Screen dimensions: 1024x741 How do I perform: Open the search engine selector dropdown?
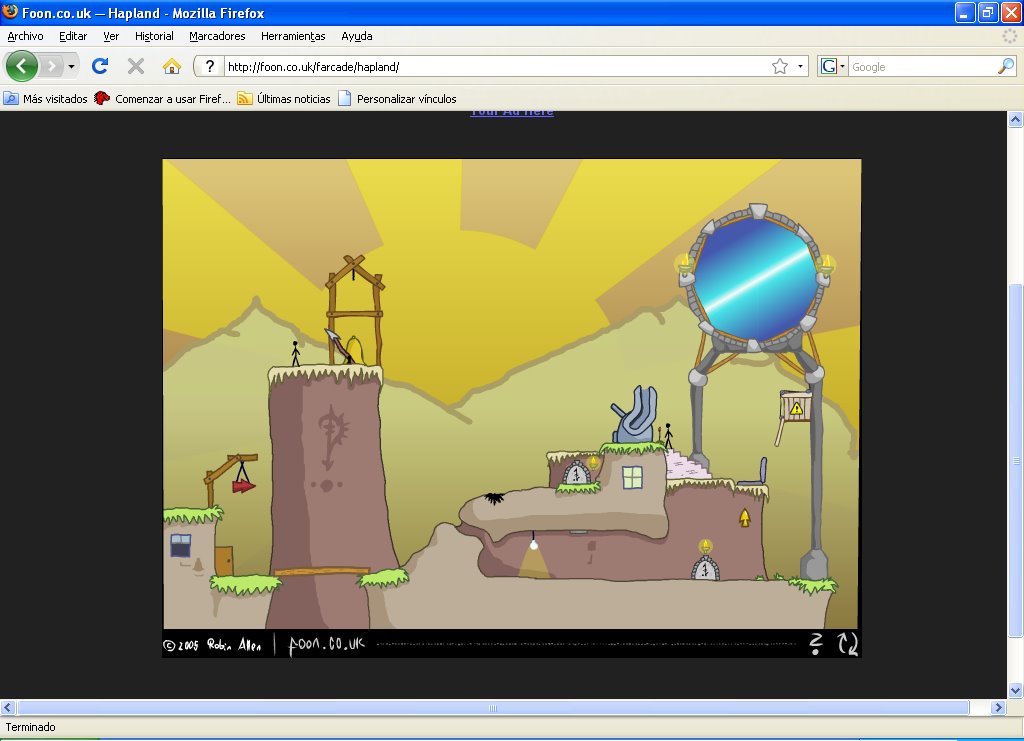[x=832, y=67]
